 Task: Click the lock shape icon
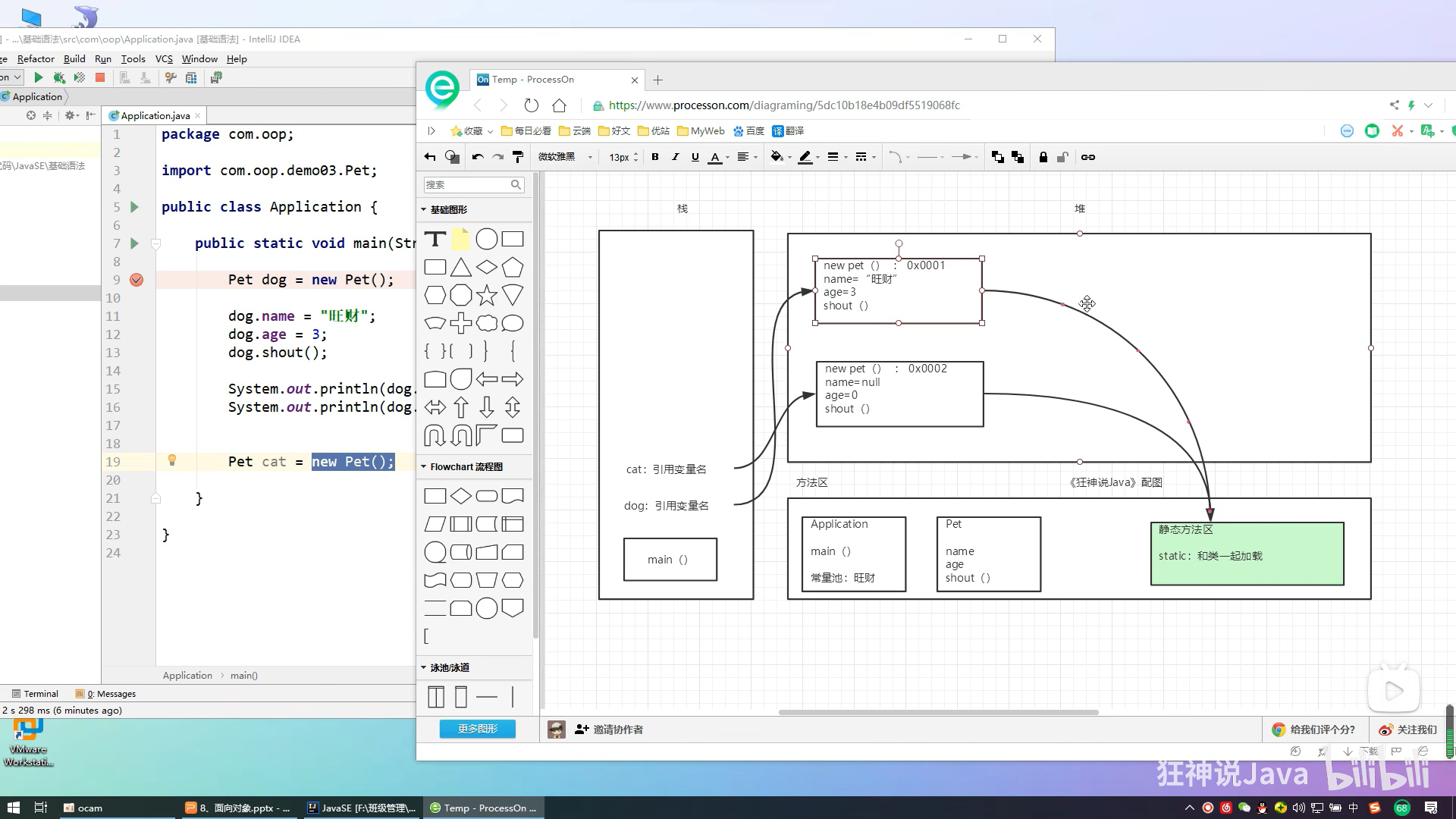(x=1043, y=157)
